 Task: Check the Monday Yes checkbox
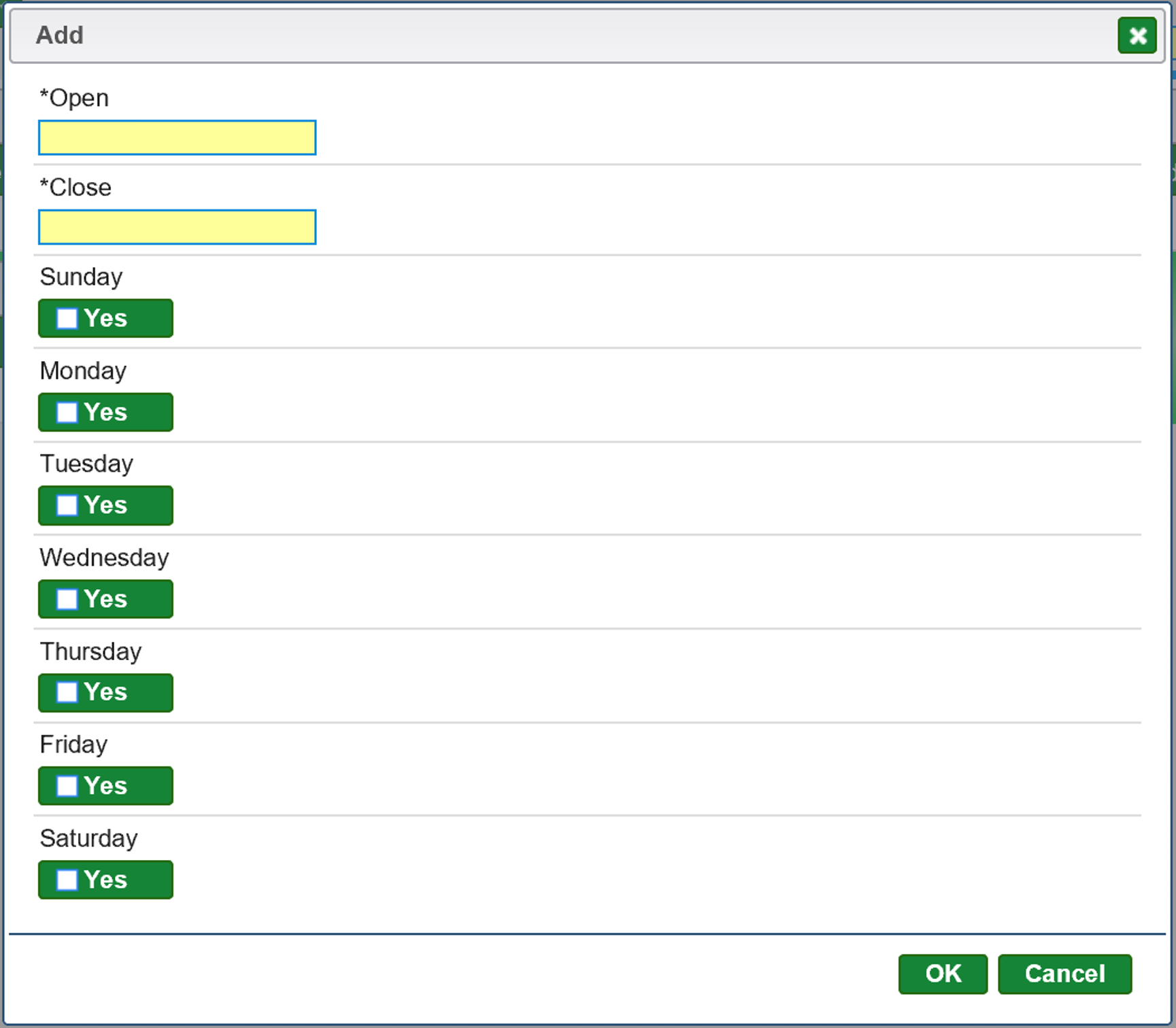(x=67, y=412)
